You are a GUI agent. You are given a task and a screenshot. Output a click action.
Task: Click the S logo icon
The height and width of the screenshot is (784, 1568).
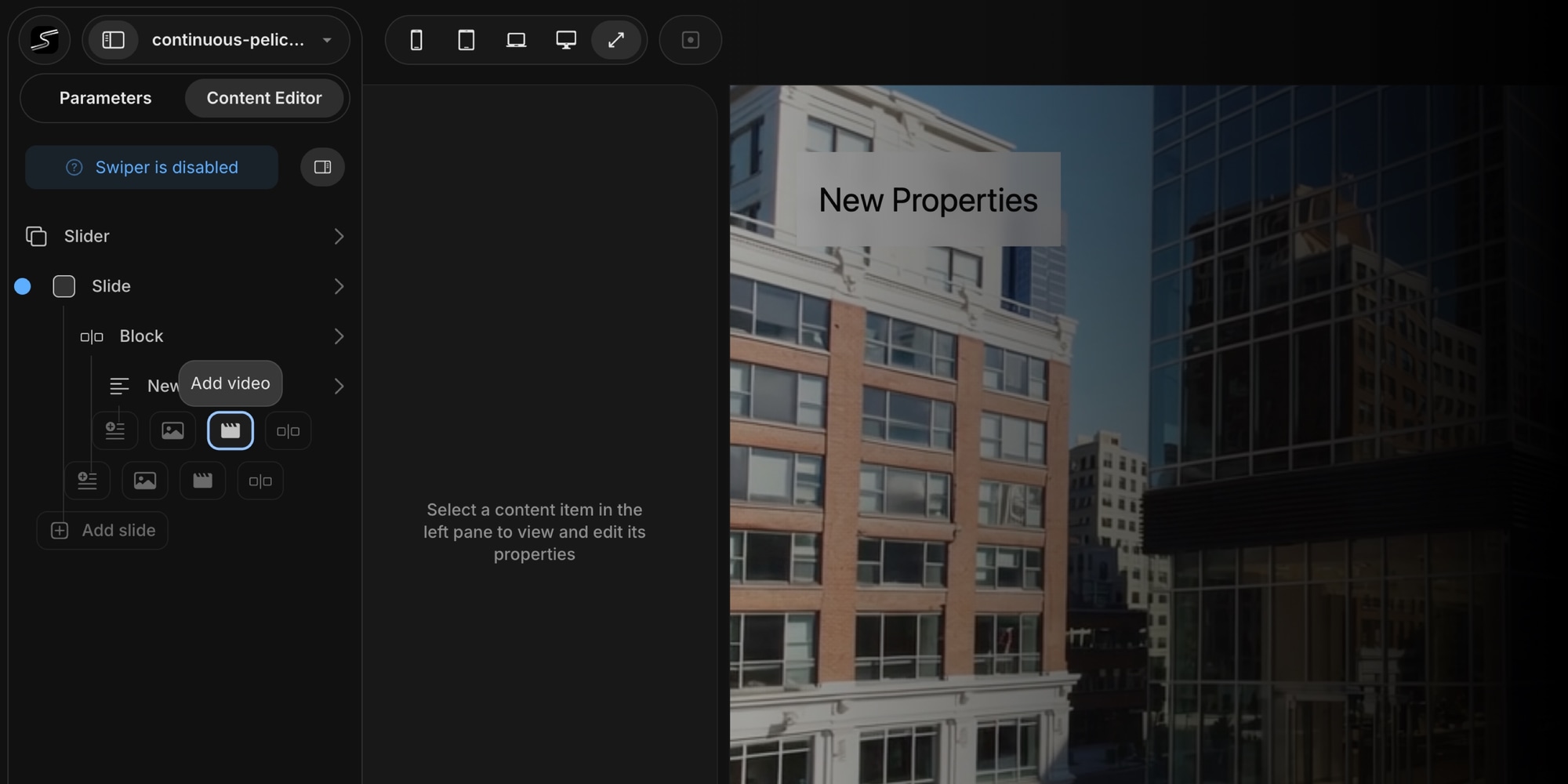tap(45, 40)
